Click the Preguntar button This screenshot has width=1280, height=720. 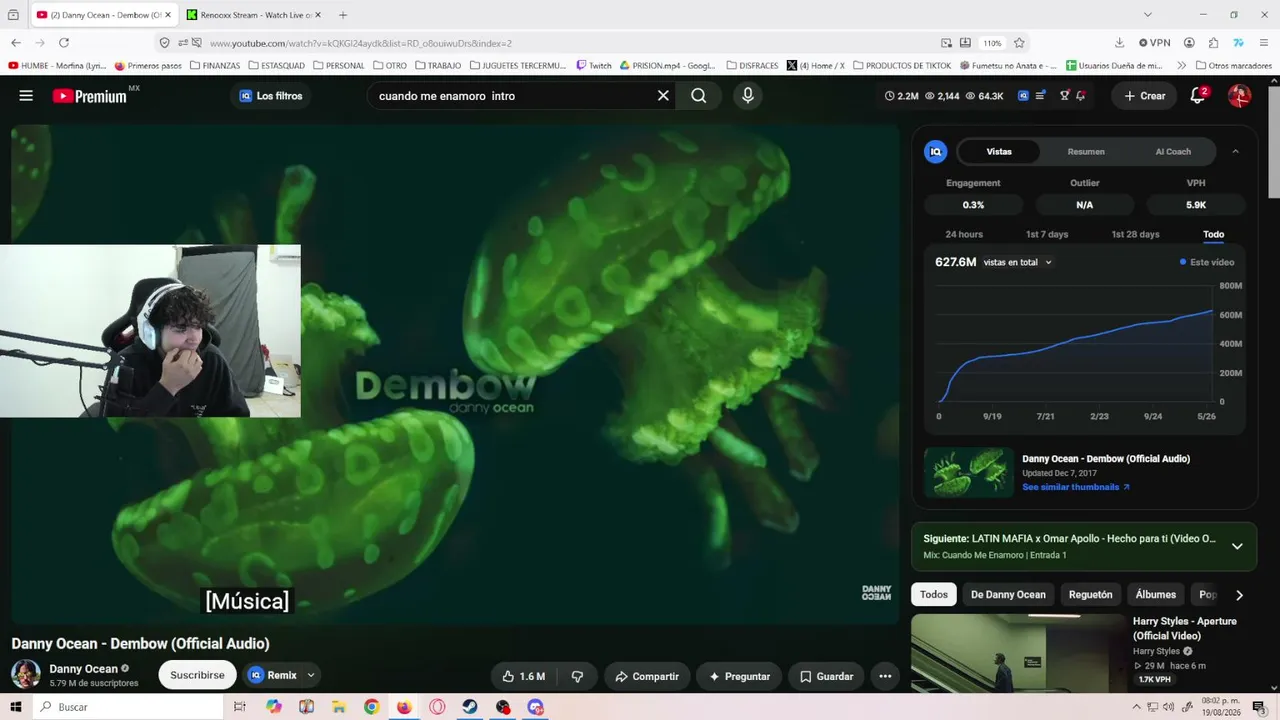pyautogui.click(x=739, y=676)
